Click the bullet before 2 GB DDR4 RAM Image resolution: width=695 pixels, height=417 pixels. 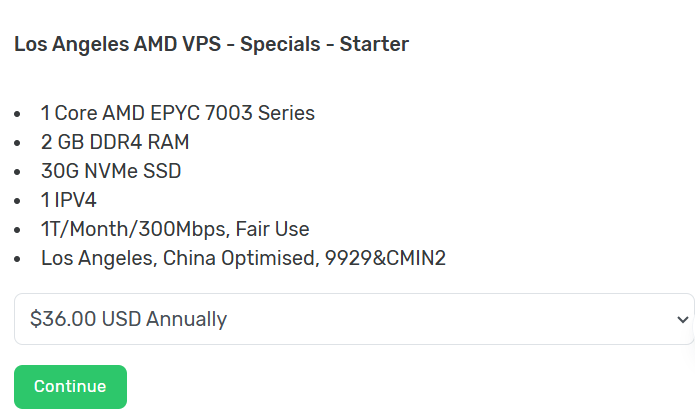pos(17,143)
